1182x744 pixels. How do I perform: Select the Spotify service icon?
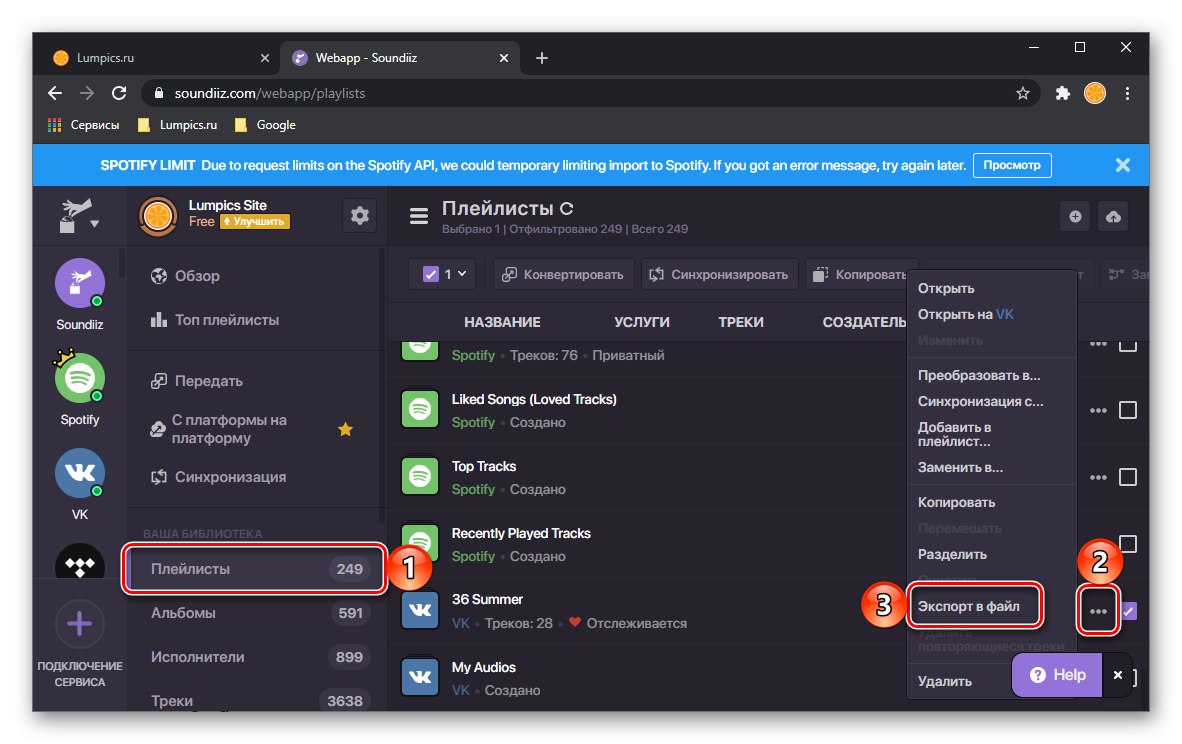pos(80,378)
